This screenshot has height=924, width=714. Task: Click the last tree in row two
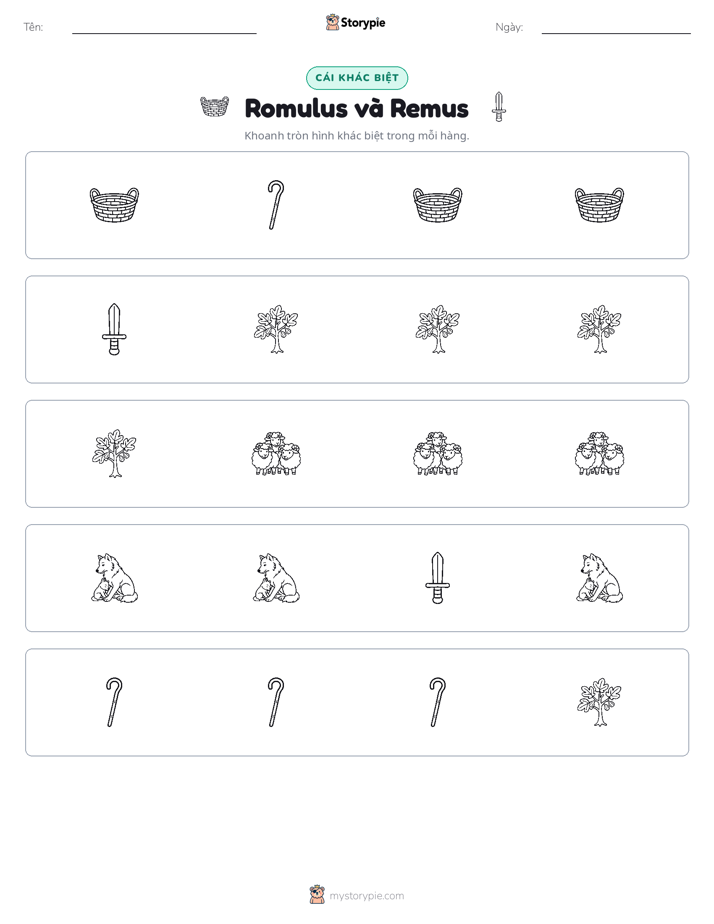(x=599, y=329)
